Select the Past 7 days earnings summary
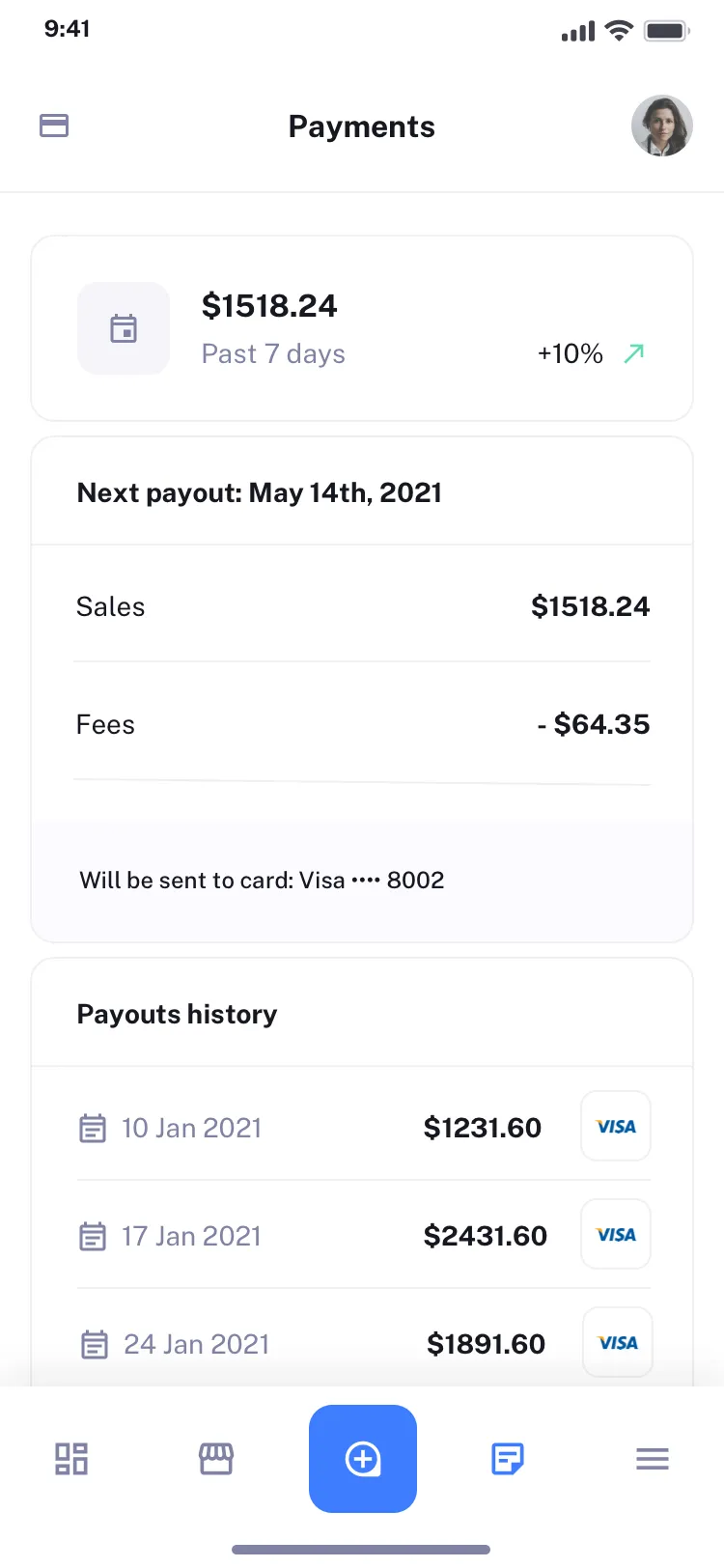 [x=273, y=353]
